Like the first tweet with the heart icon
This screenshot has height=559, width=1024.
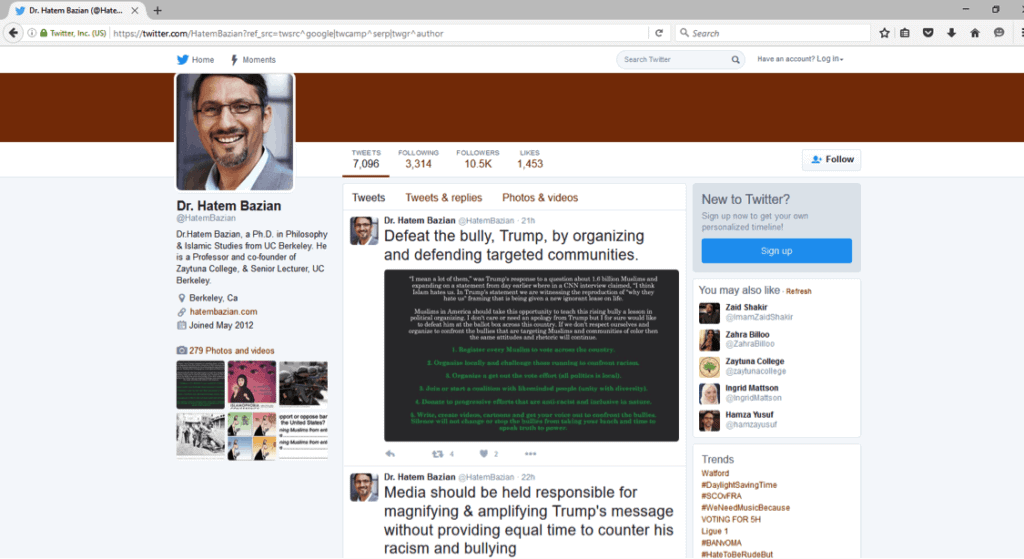pos(483,453)
